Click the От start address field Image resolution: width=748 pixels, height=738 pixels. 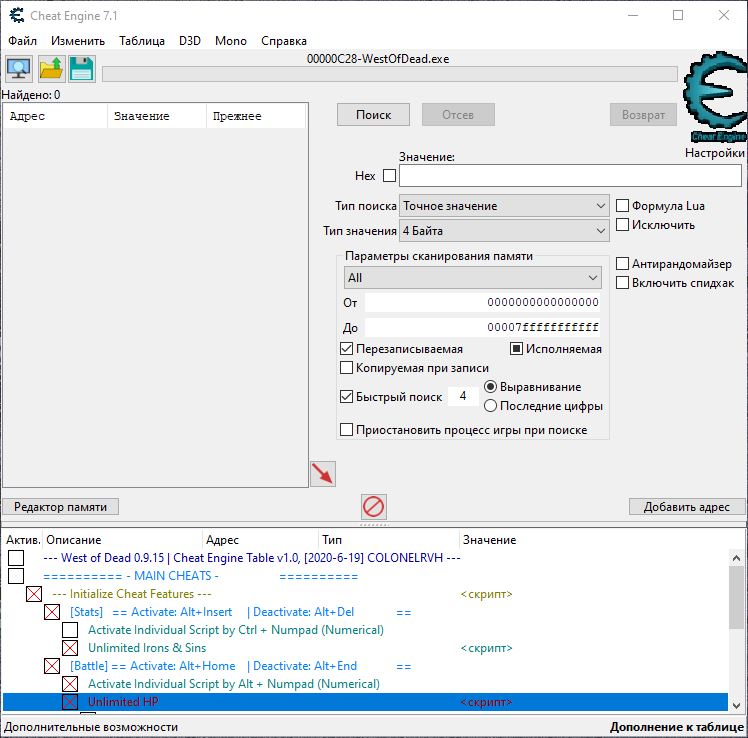pos(482,302)
